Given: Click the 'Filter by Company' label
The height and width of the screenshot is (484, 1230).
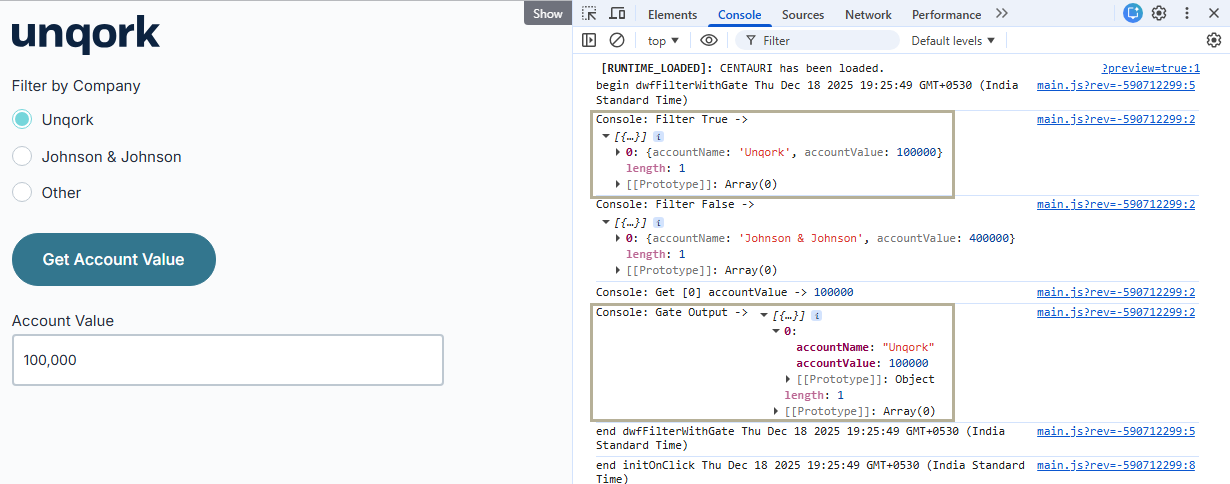Looking at the screenshot, I should [76, 86].
